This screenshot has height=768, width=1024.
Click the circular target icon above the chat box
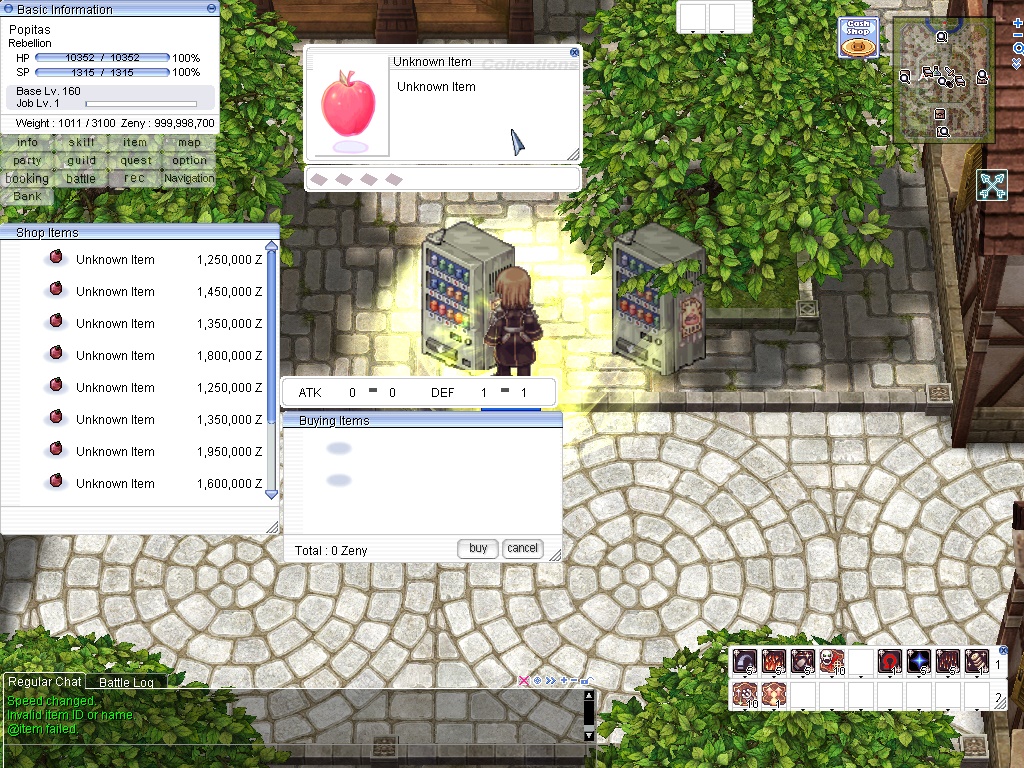coord(537,680)
